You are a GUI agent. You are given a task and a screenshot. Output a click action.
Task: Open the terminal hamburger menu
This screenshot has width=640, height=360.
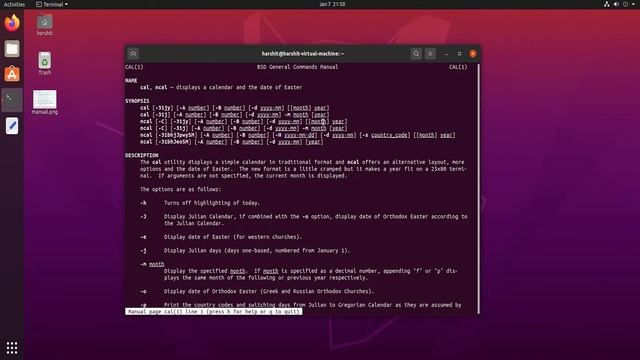point(430,53)
